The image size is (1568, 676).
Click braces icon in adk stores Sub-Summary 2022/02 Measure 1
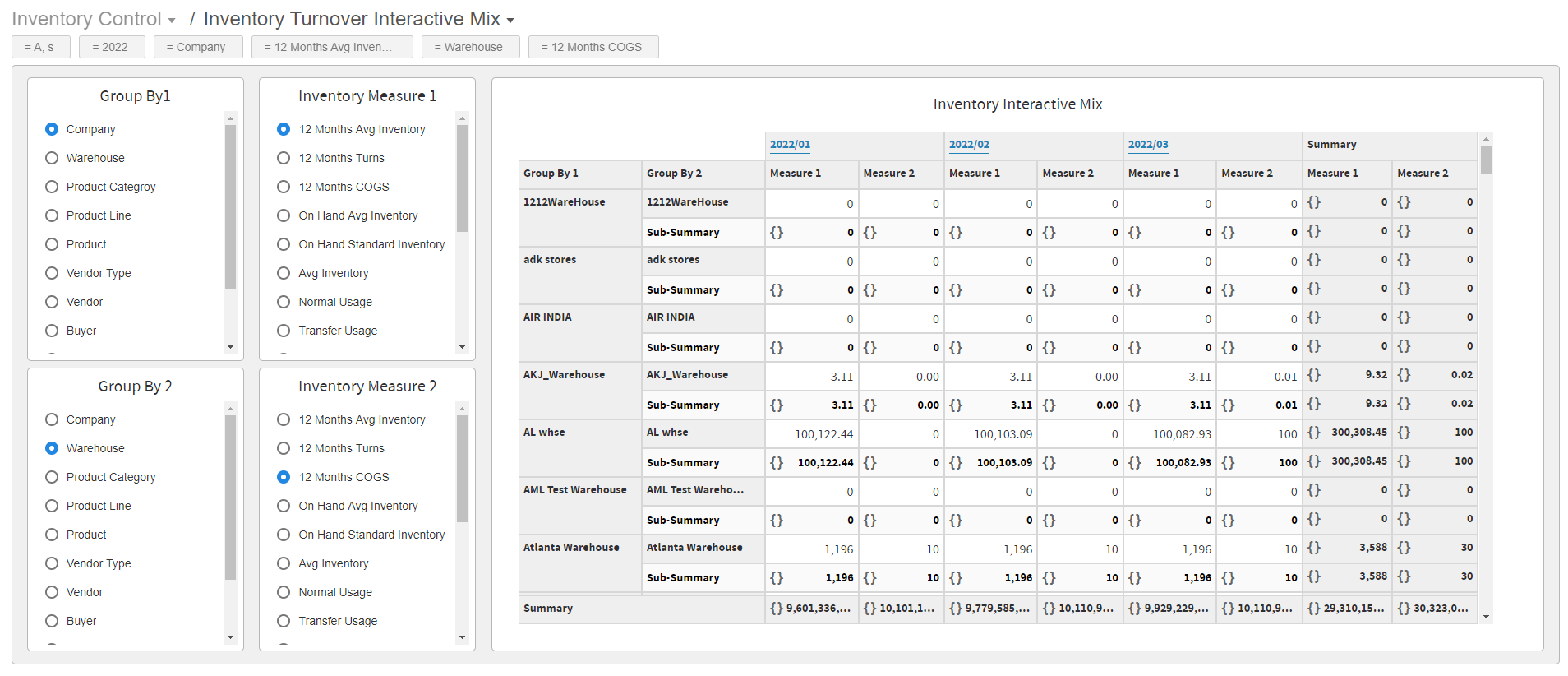coord(956,290)
